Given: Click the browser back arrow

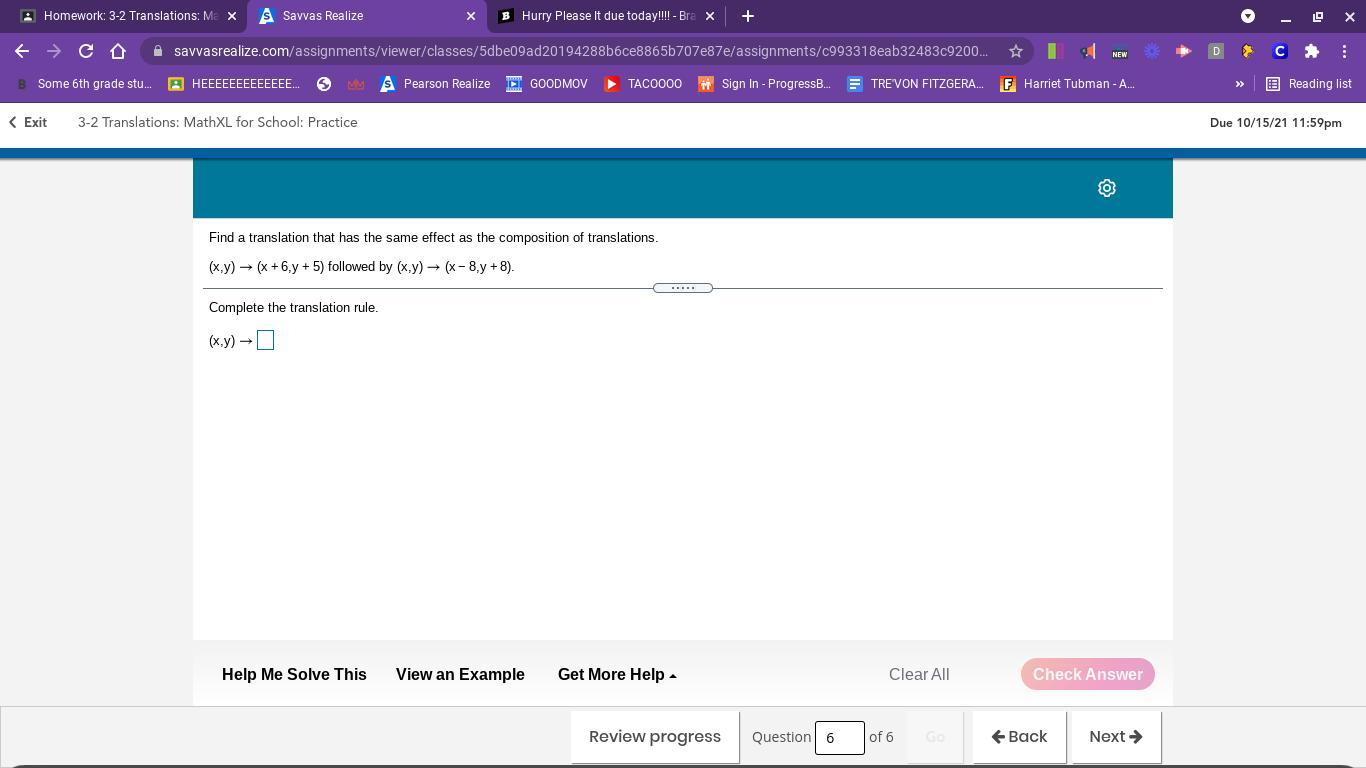Looking at the screenshot, I should (22, 51).
